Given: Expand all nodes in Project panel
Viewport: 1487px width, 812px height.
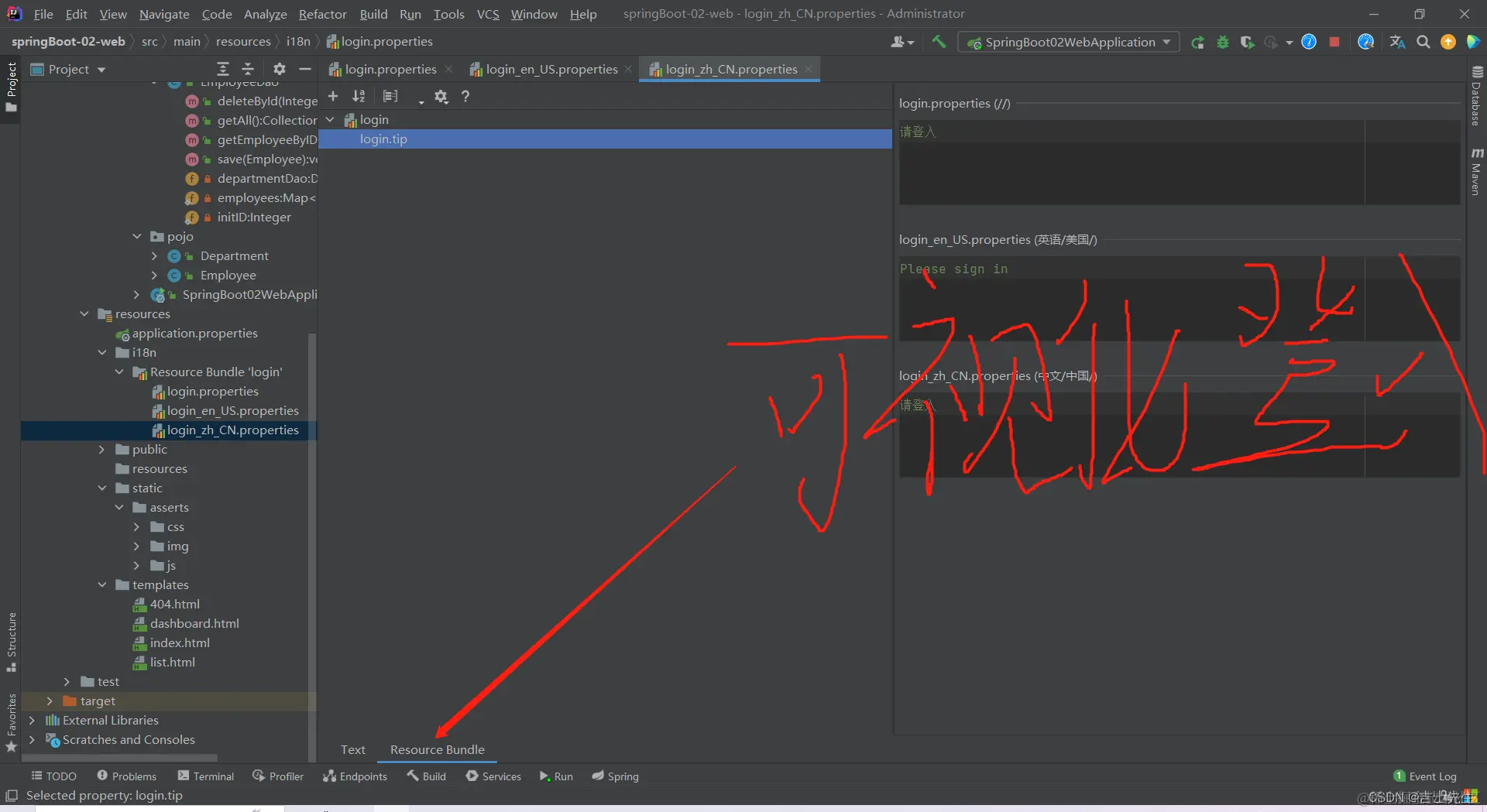Looking at the screenshot, I should (x=223, y=69).
